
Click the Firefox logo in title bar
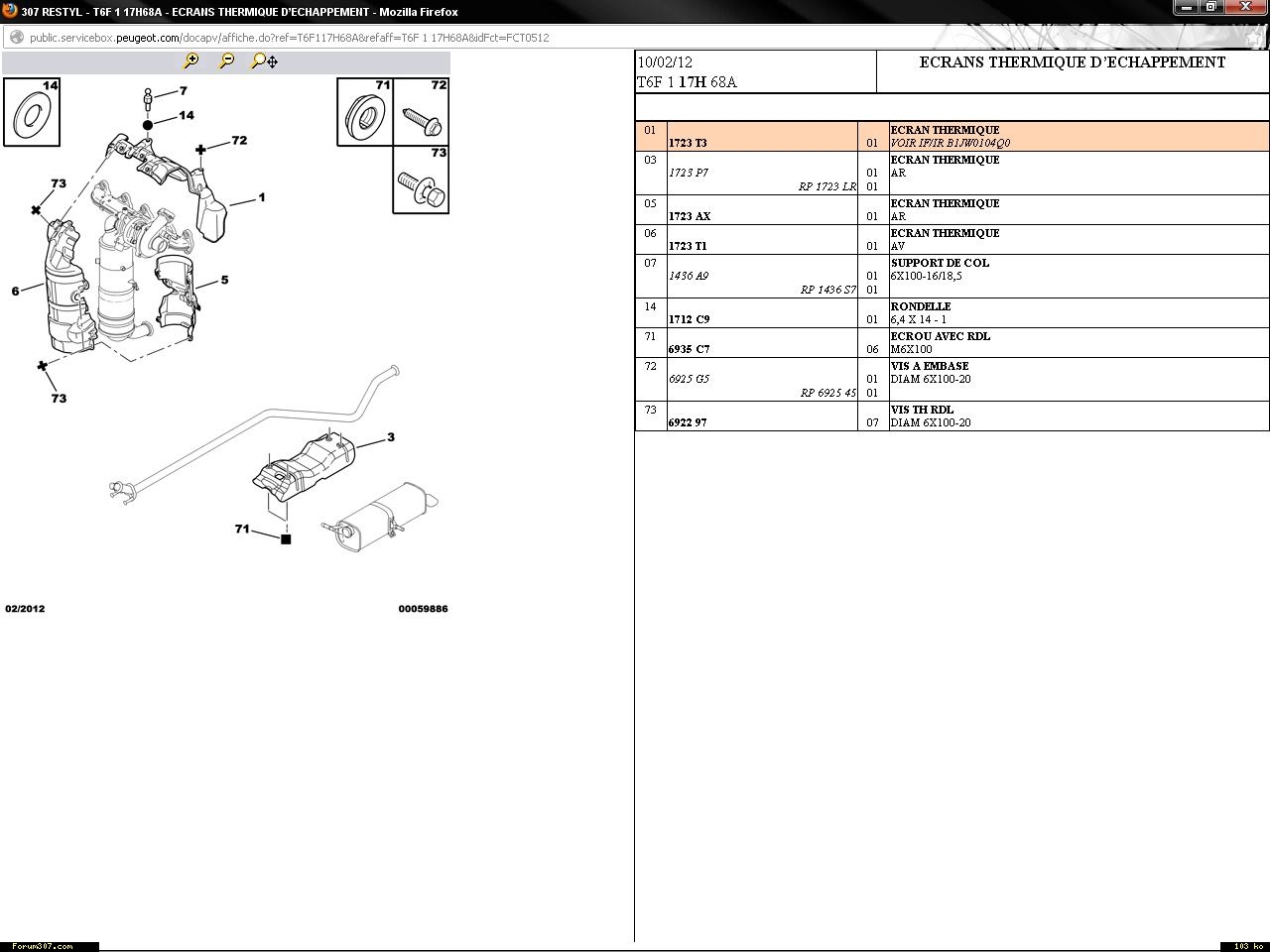[10, 11]
